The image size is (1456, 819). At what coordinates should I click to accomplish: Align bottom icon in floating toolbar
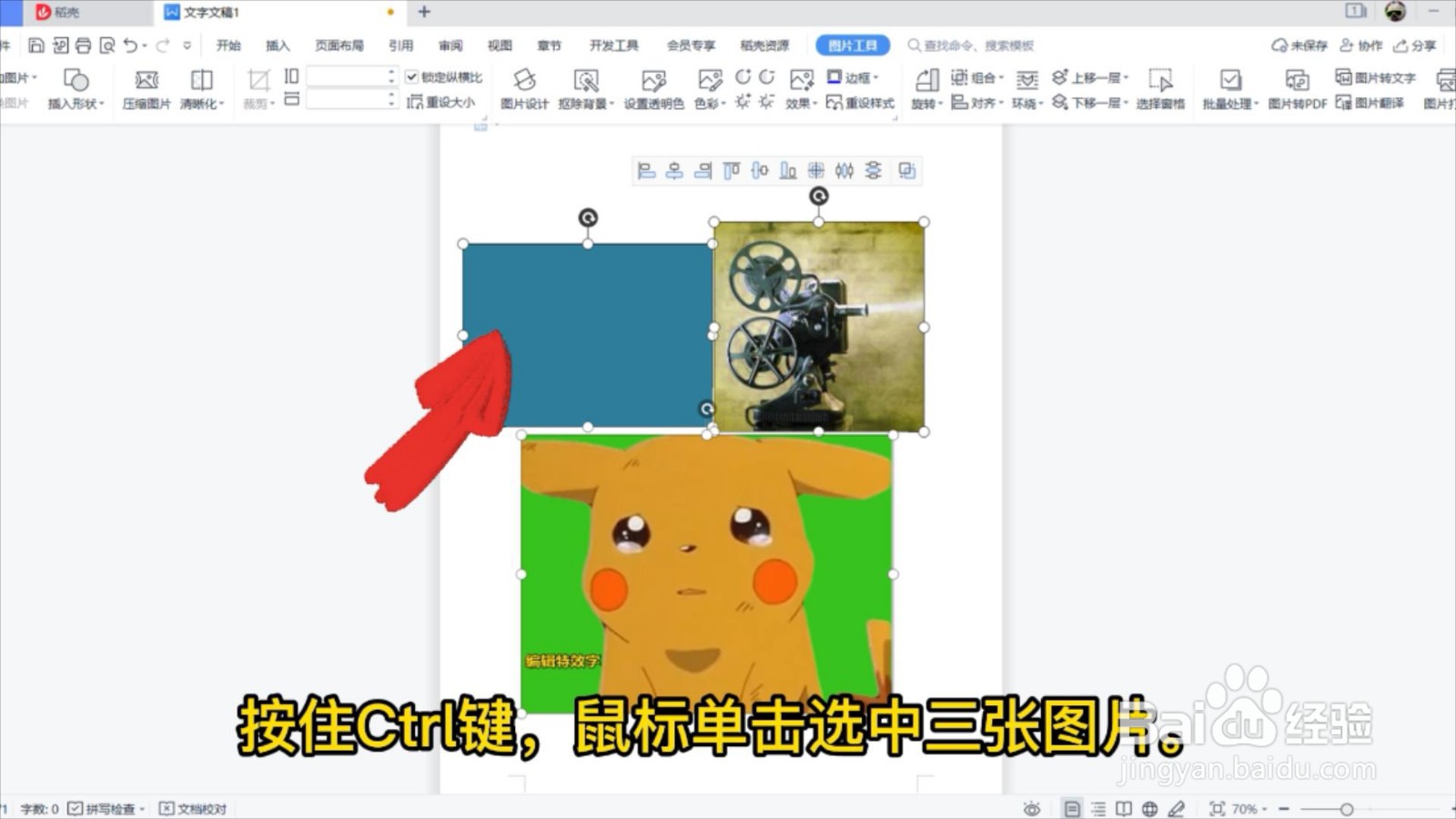click(x=788, y=170)
